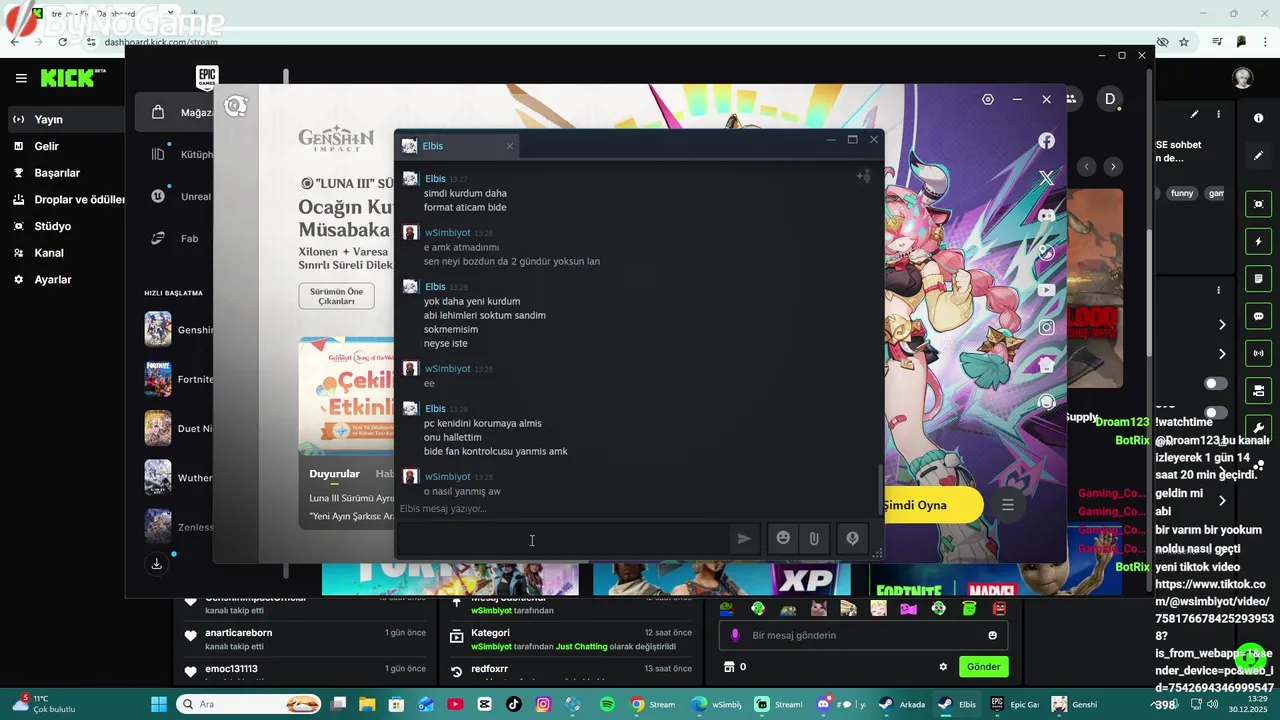
Task: Click the green Gönder button
Action: point(983,667)
